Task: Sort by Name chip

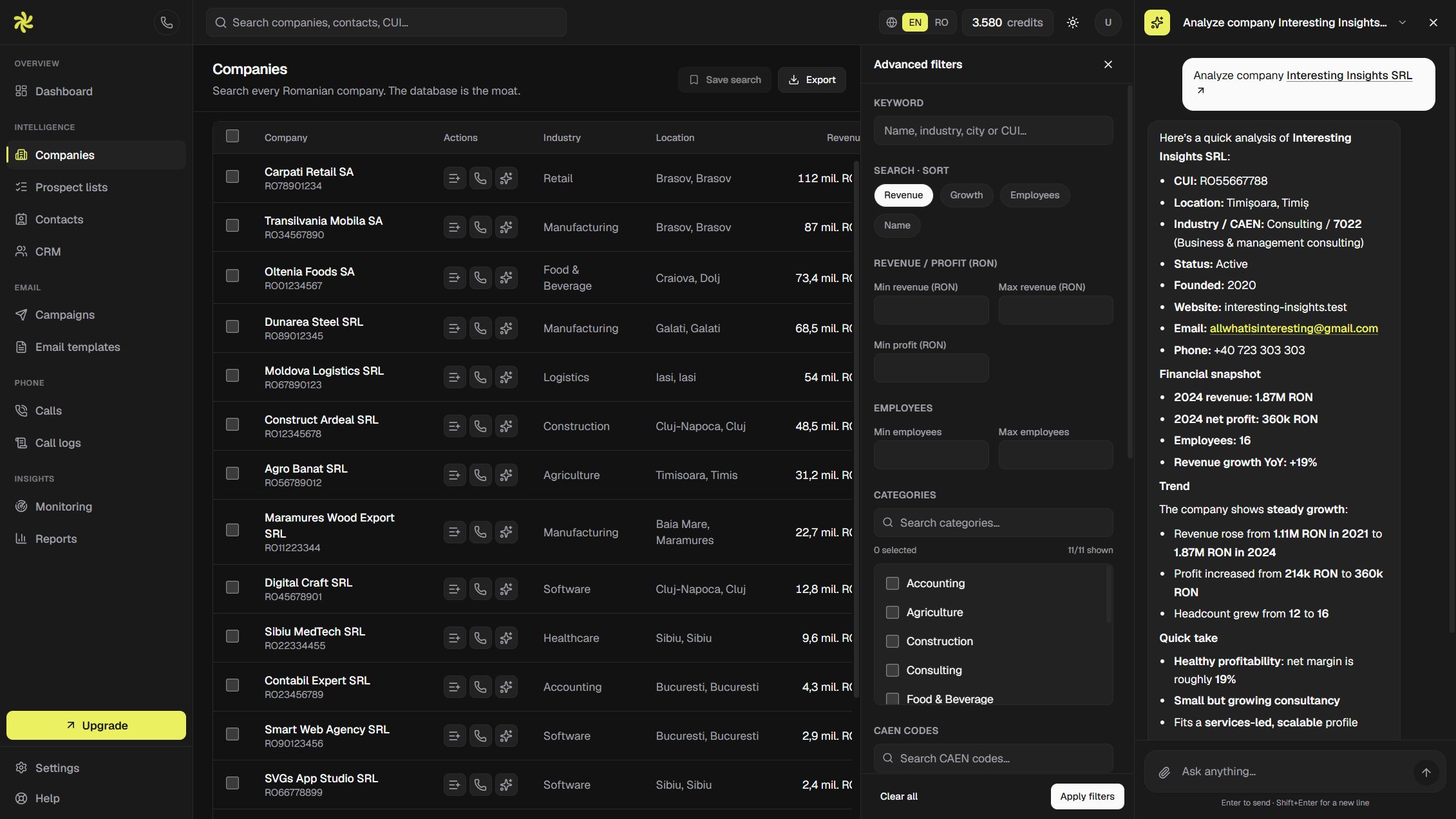Action: coord(897,225)
